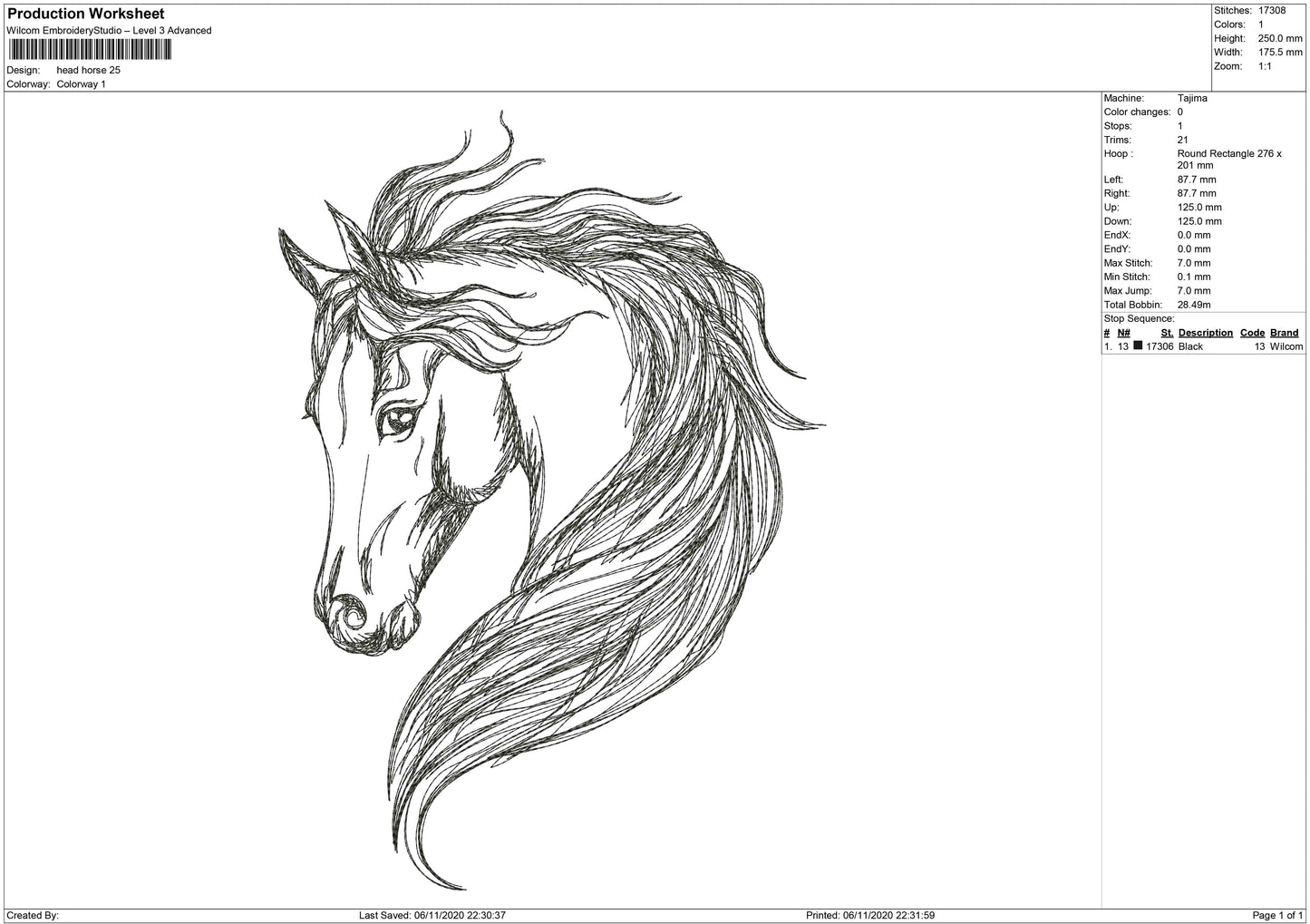Select the black thread color chip
Image resolution: width=1310 pixels, height=924 pixels.
(x=1140, y=346)
